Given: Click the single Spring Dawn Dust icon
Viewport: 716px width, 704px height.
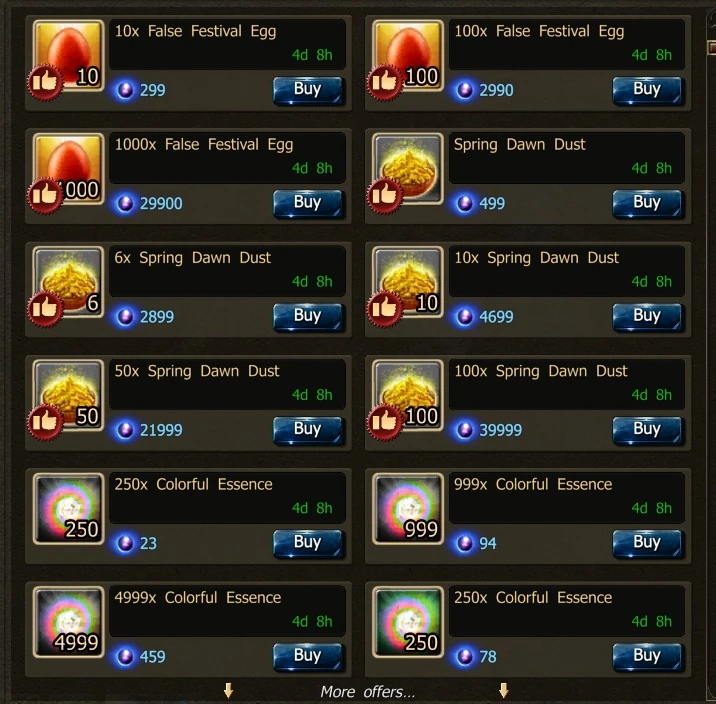Looking at the screenshot, I should tap(408, 168).
